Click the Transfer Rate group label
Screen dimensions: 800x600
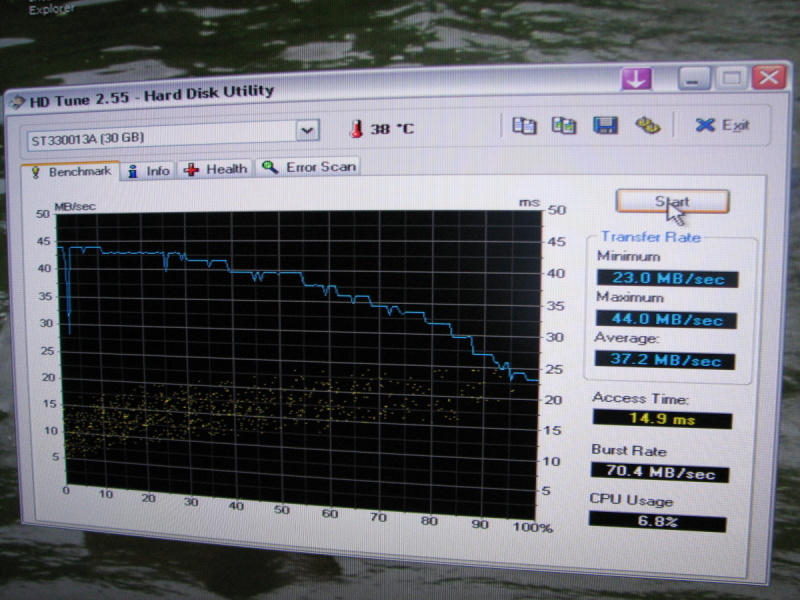click(651, 237)
